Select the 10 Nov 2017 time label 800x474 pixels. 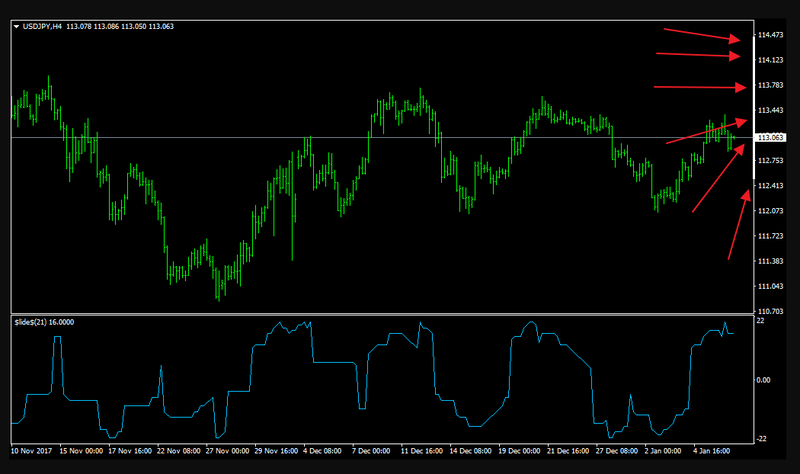coord(31,451)
